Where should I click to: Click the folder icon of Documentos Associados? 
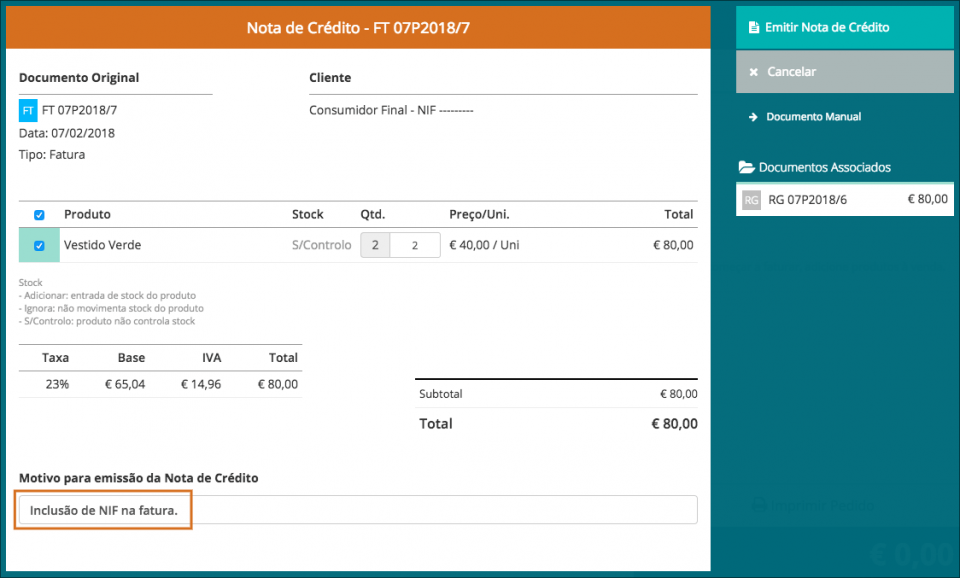pos(747,166)
